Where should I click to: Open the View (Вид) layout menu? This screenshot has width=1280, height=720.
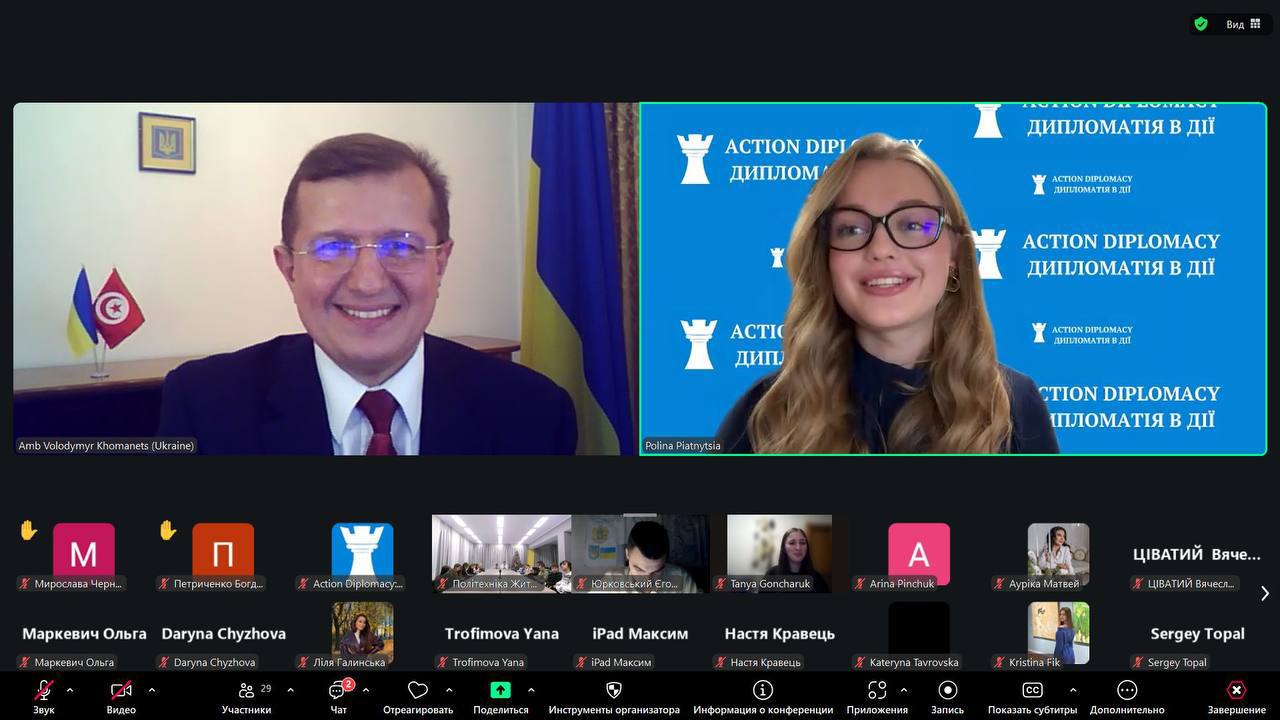click(x=1243, y=24)
